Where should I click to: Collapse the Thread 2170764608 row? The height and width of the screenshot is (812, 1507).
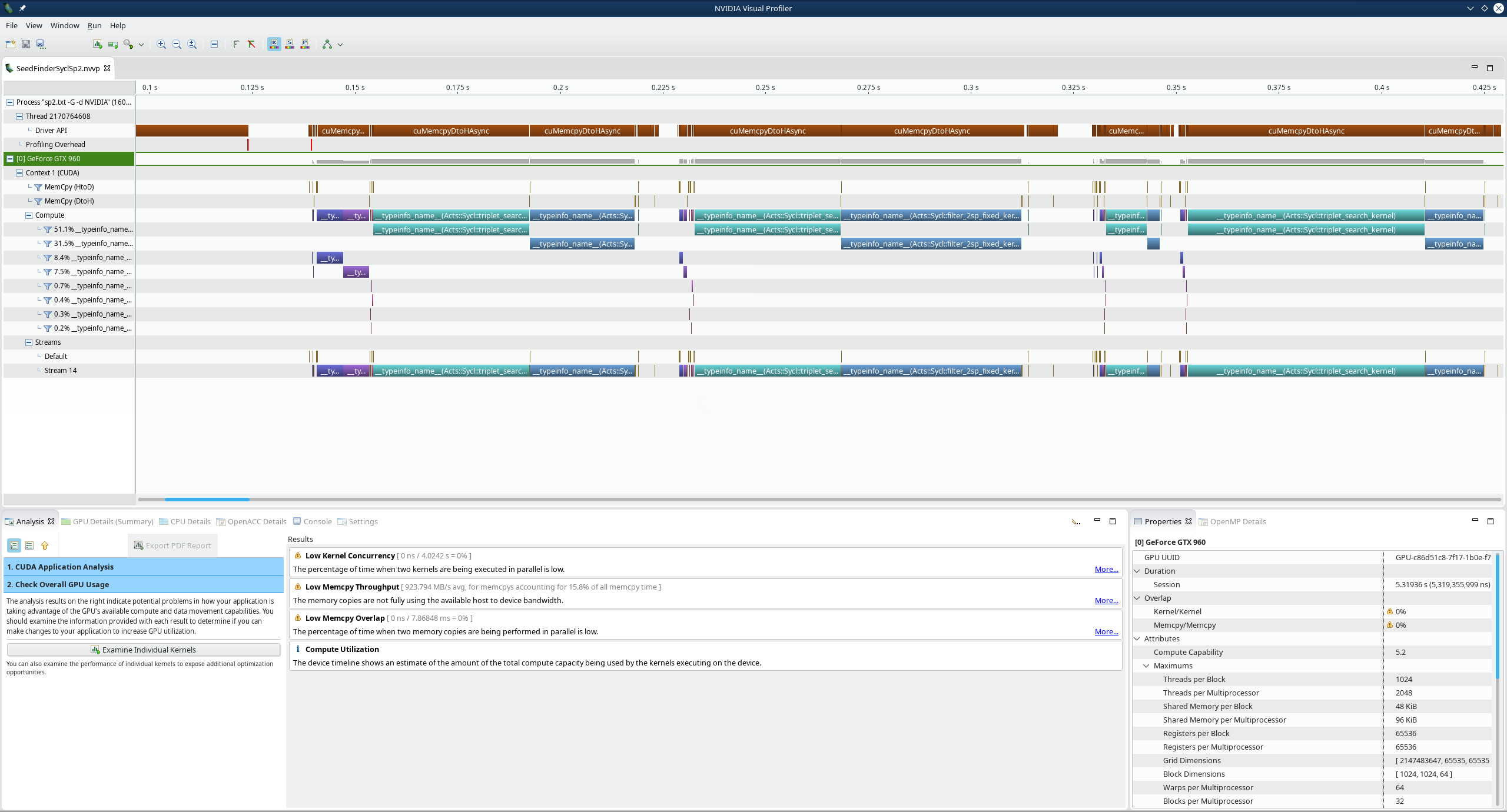tap(19, 117)
